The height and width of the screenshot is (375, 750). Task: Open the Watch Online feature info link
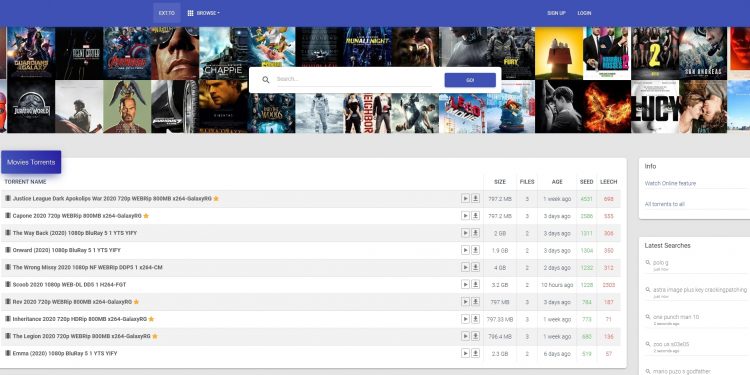(x=670, y=183)
